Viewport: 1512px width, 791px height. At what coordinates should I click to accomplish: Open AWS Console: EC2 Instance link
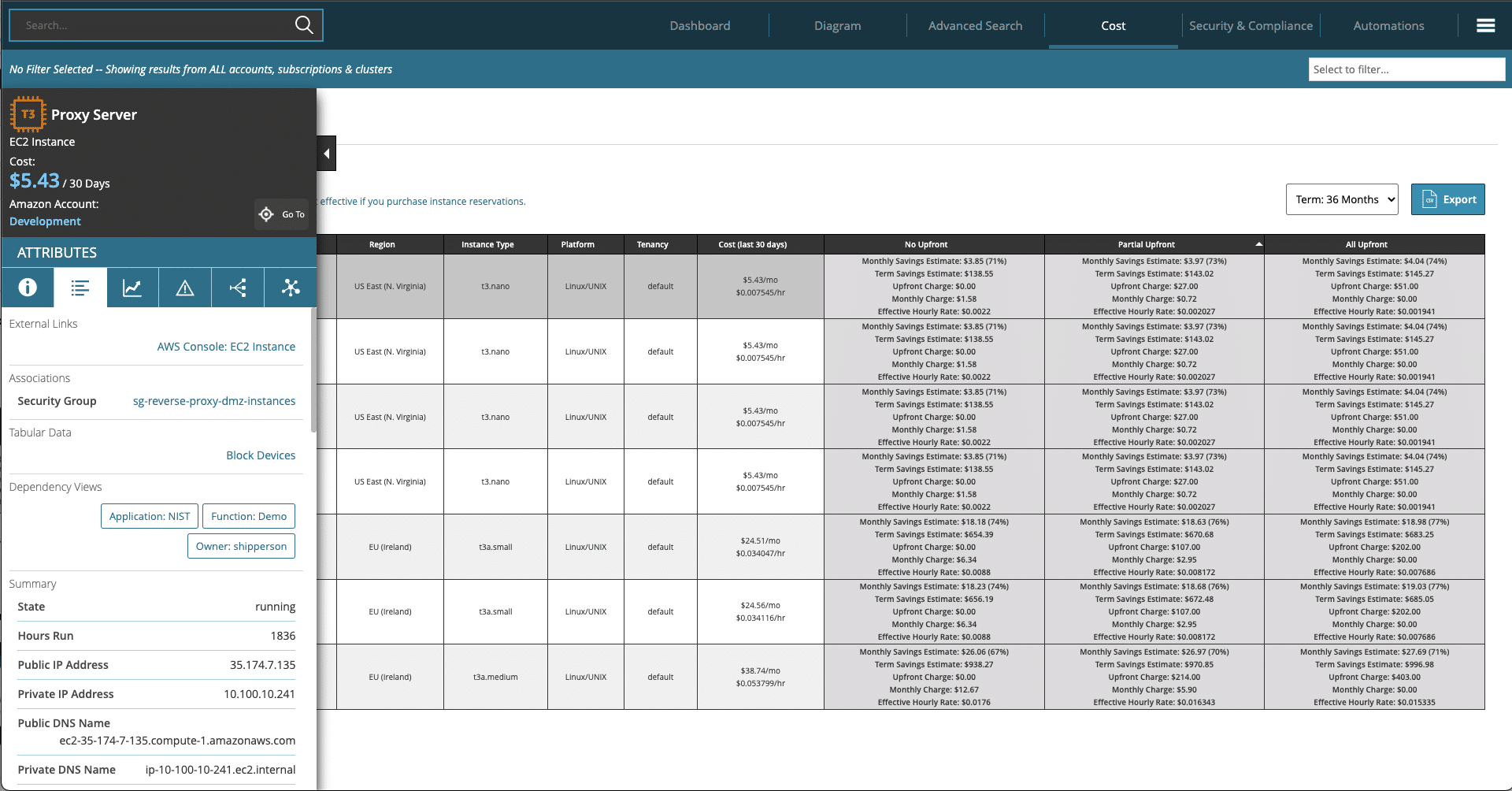226,346
